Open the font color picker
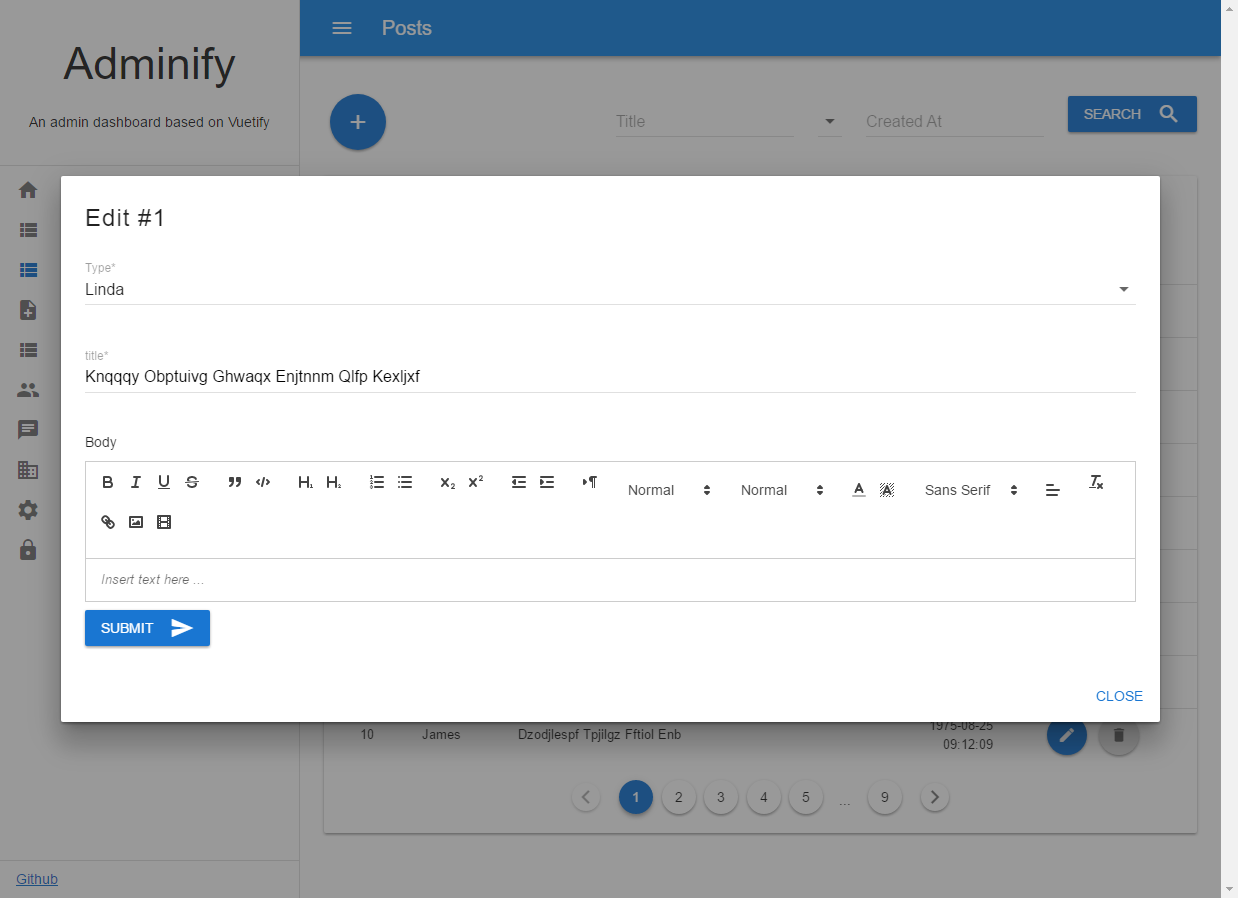The width and height of the screenshot is (1238, 898). (859, 490)
